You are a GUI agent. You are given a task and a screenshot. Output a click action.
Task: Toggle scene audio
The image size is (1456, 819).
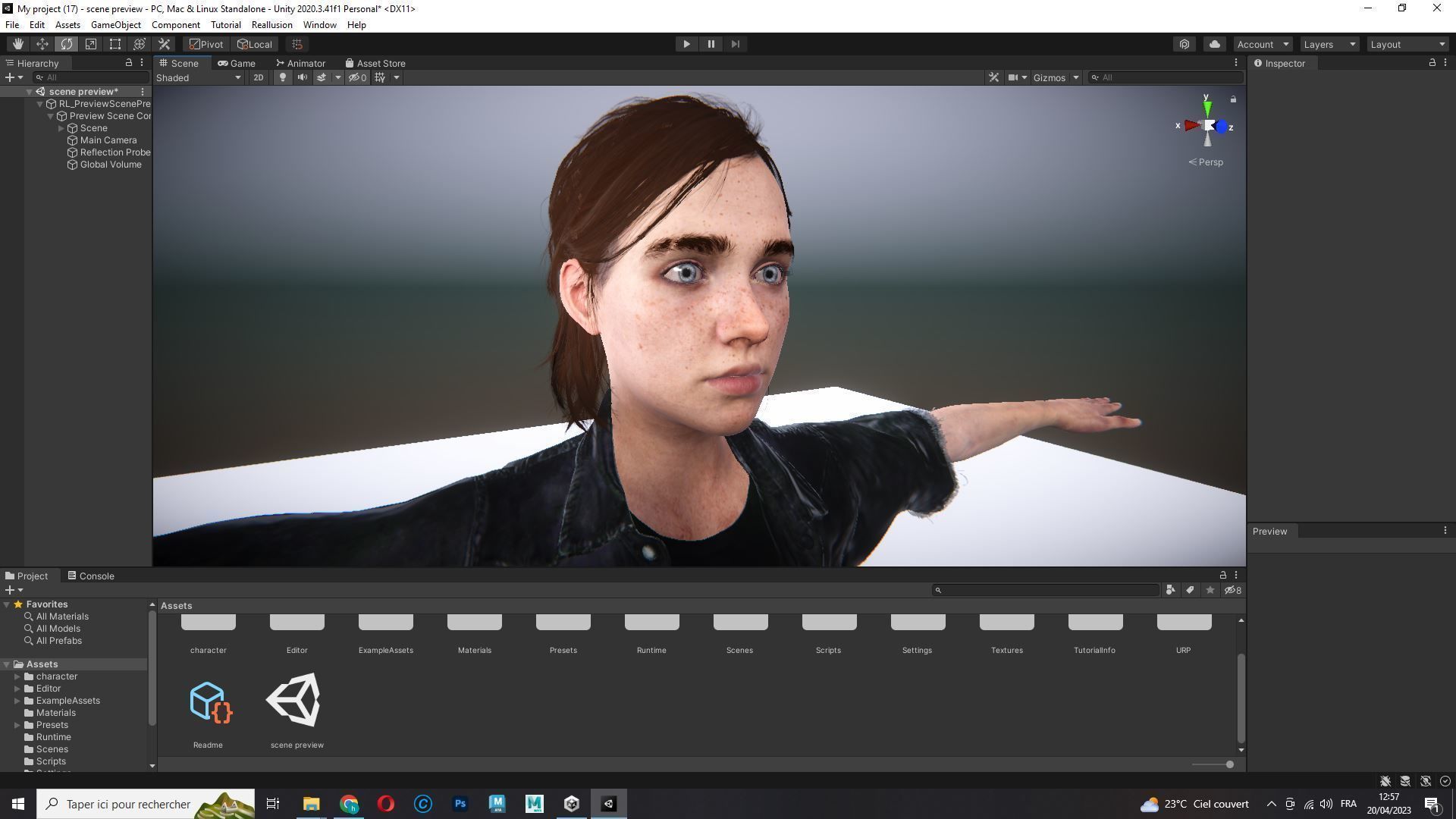point(302,77)
